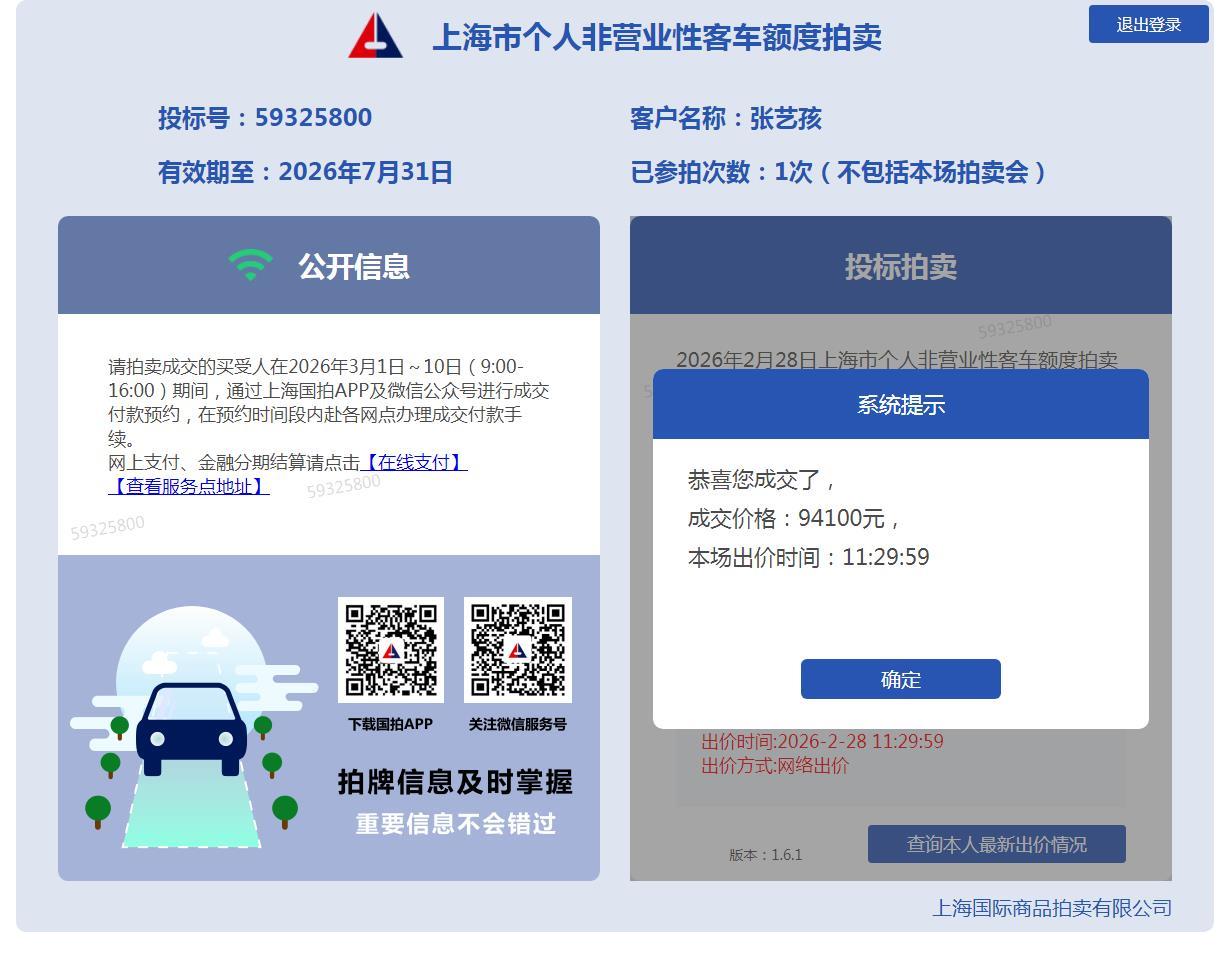This screenshot has width=1231, height=956.
Task: Open the 【在线支付】 link
Action: pos(414,462)
